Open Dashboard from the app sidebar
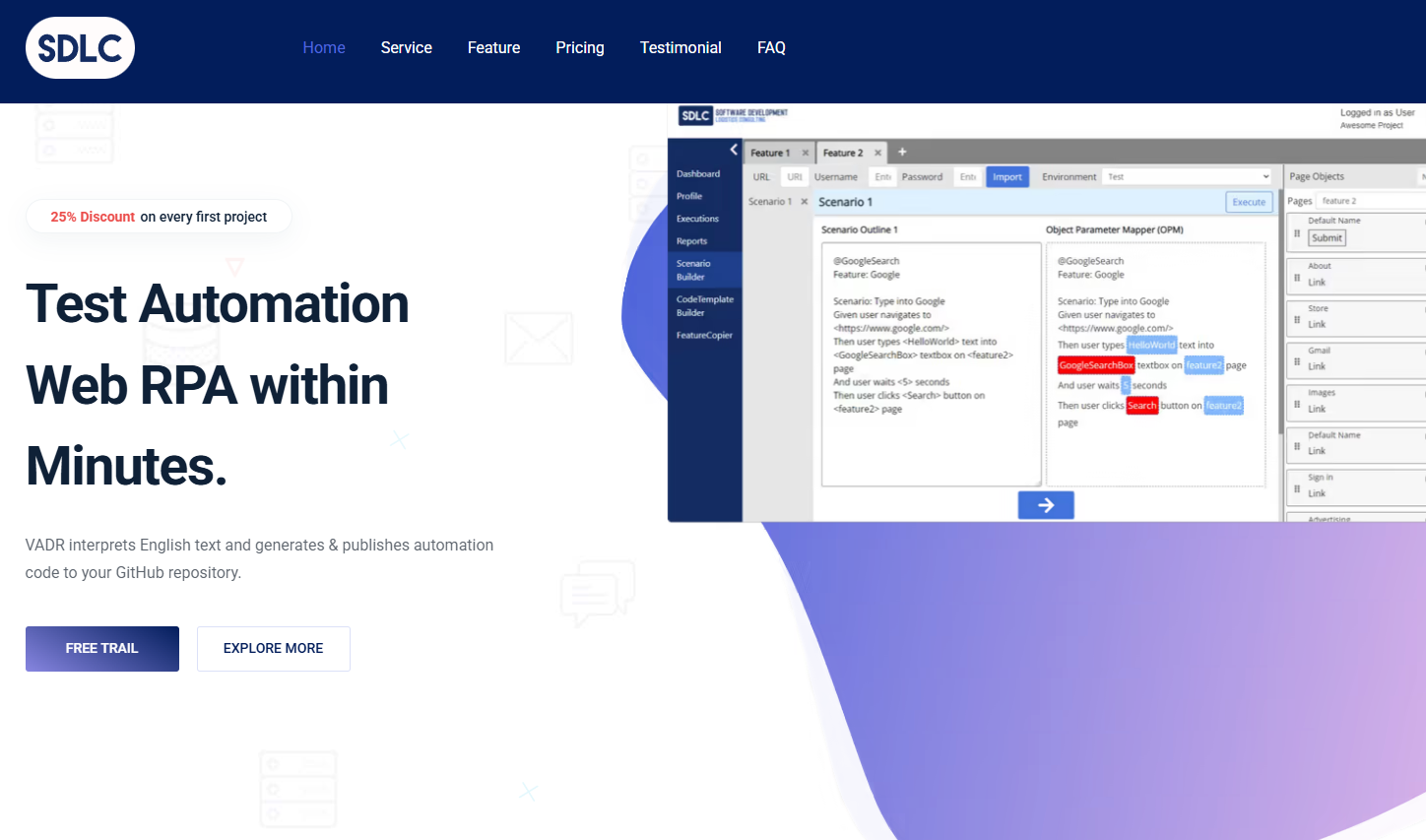Screen dimensions: 1426x840 (x=699, y=173)
